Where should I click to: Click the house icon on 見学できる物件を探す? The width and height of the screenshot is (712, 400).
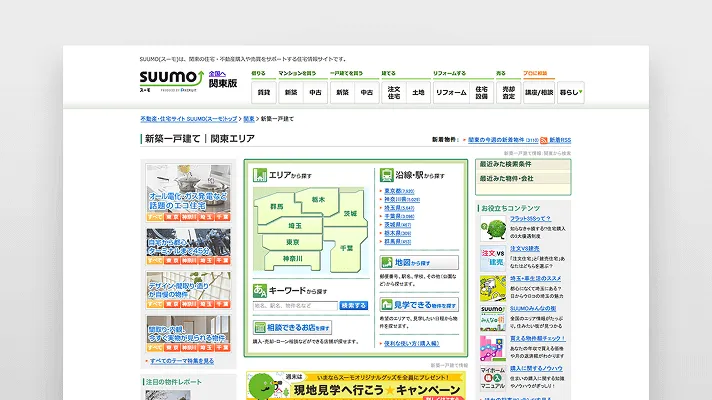[x=388, y=303]
